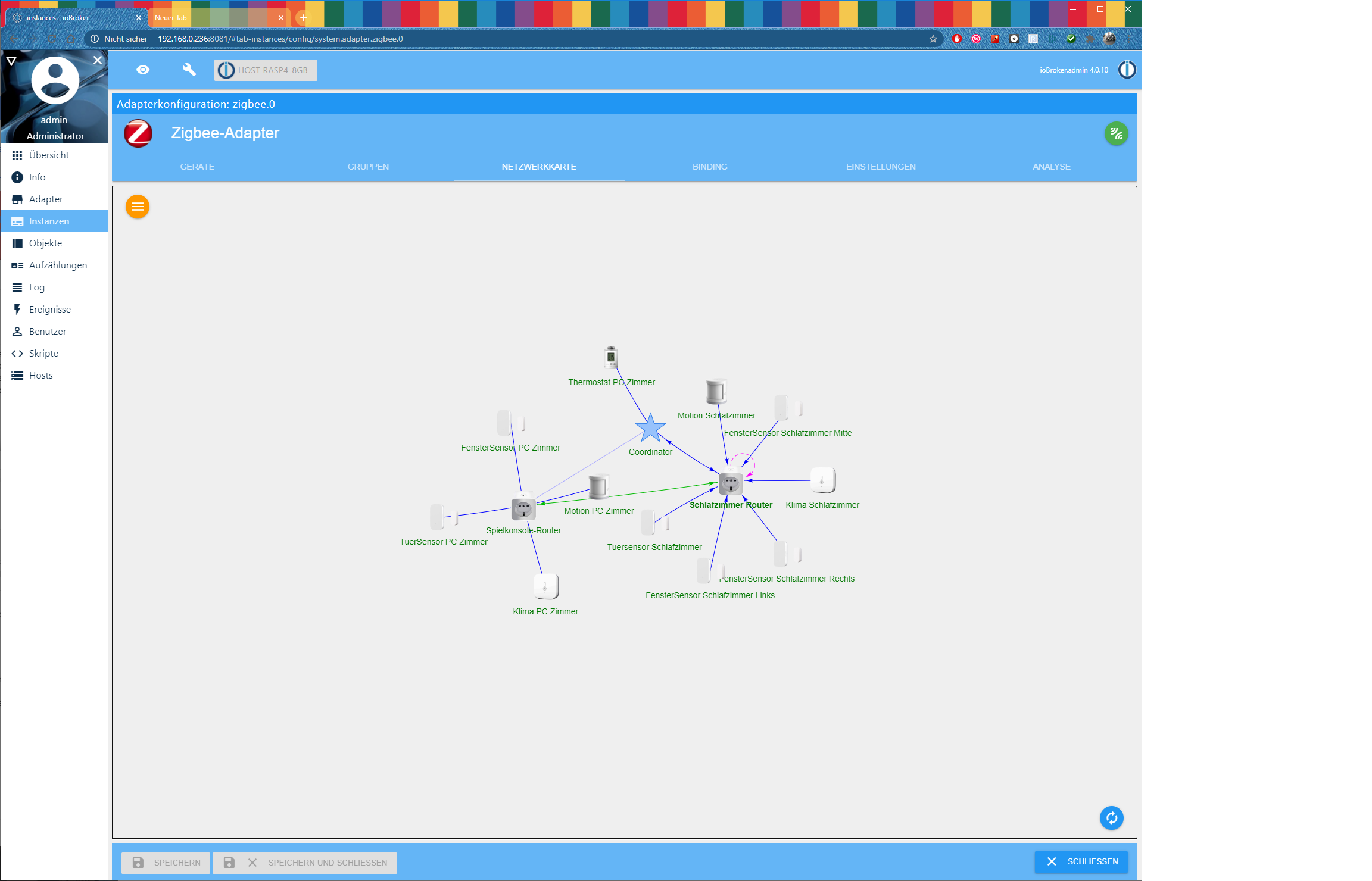Viewport: 1372px width, 881px height.
Task: Click the green pairing button in header
Action: [1116, 134]
